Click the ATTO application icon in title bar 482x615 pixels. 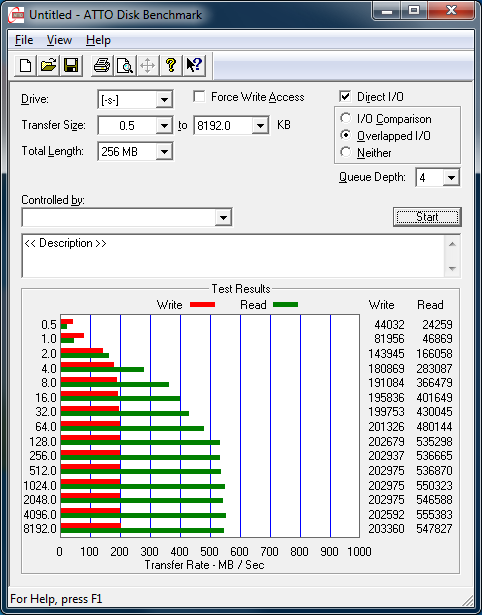17,15
